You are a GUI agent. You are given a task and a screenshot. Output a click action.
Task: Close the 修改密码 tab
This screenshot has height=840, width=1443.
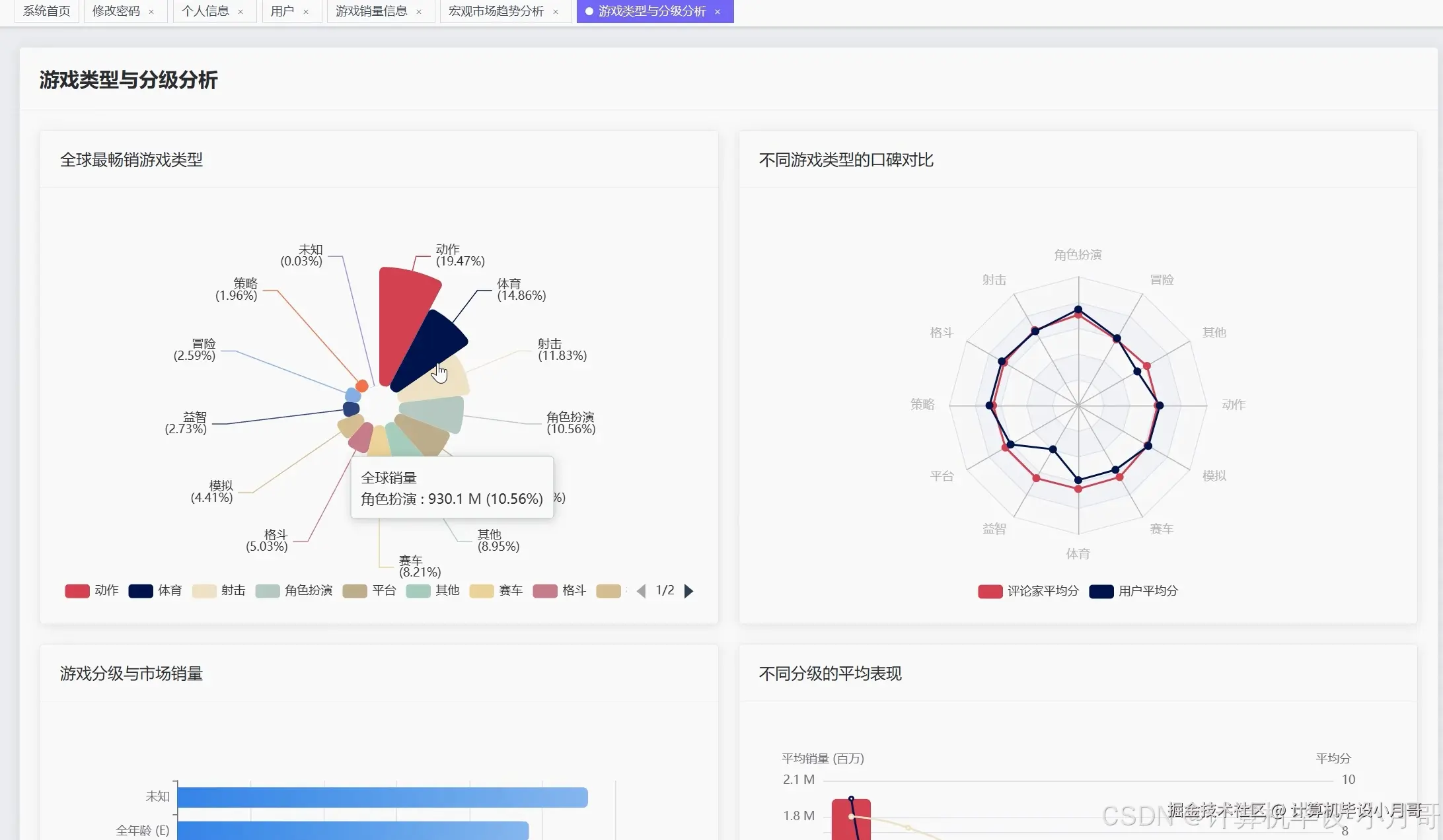151,12
